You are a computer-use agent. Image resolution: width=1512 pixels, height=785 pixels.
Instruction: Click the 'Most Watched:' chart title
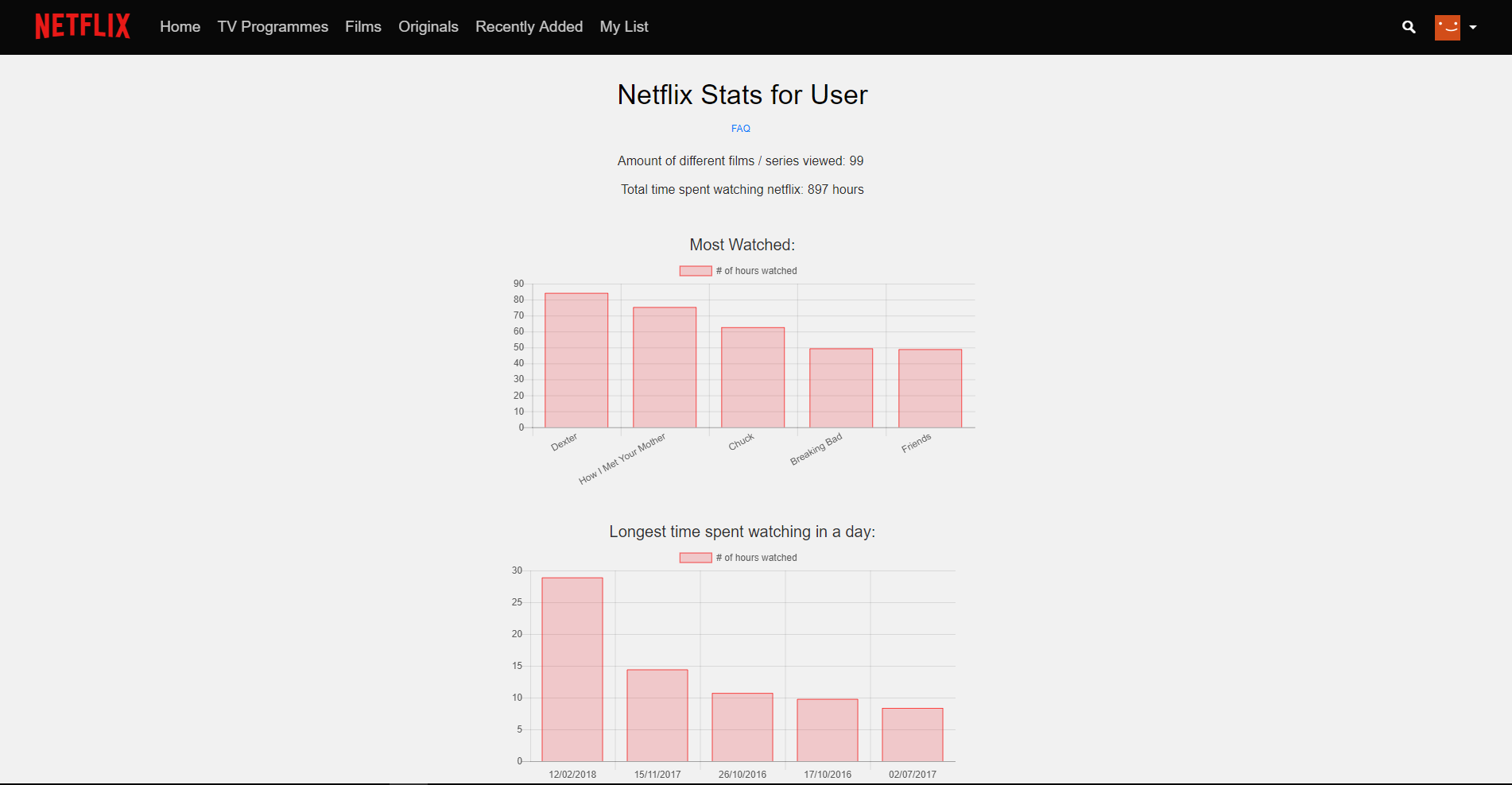pyautogui.click(x=742, y=245)
